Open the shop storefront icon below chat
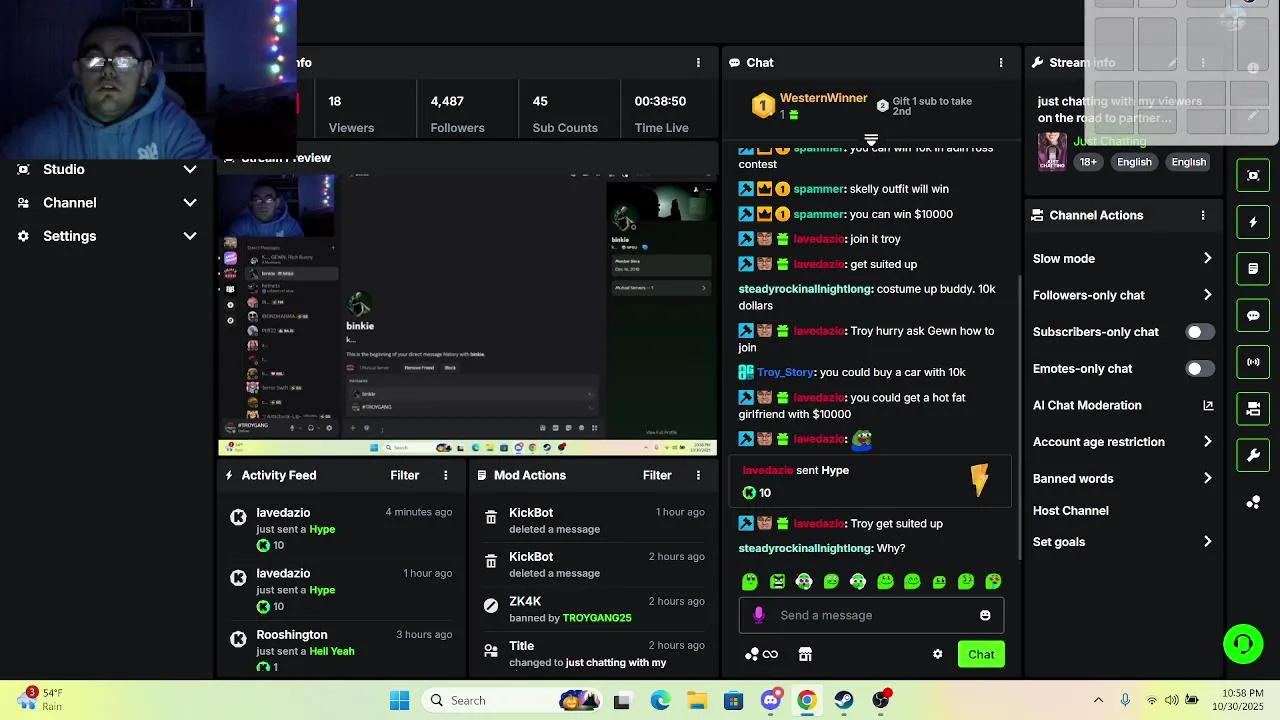The width and height of the screenshot is (1280, 720). (x=805, y=654)
